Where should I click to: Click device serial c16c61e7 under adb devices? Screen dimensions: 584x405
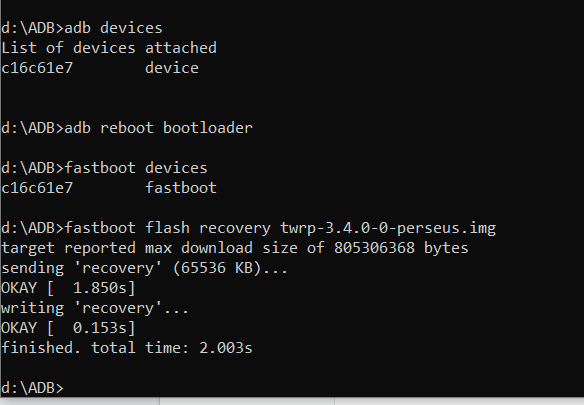pyautogui.click(x=37, y=68)
